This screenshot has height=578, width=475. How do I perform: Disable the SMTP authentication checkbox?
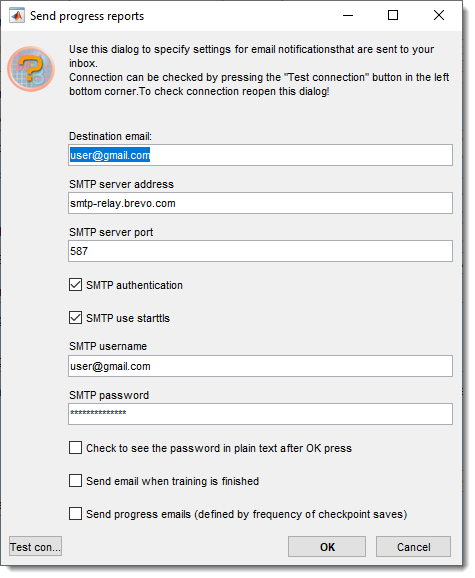pyautogui.click(x=76, y=285)
